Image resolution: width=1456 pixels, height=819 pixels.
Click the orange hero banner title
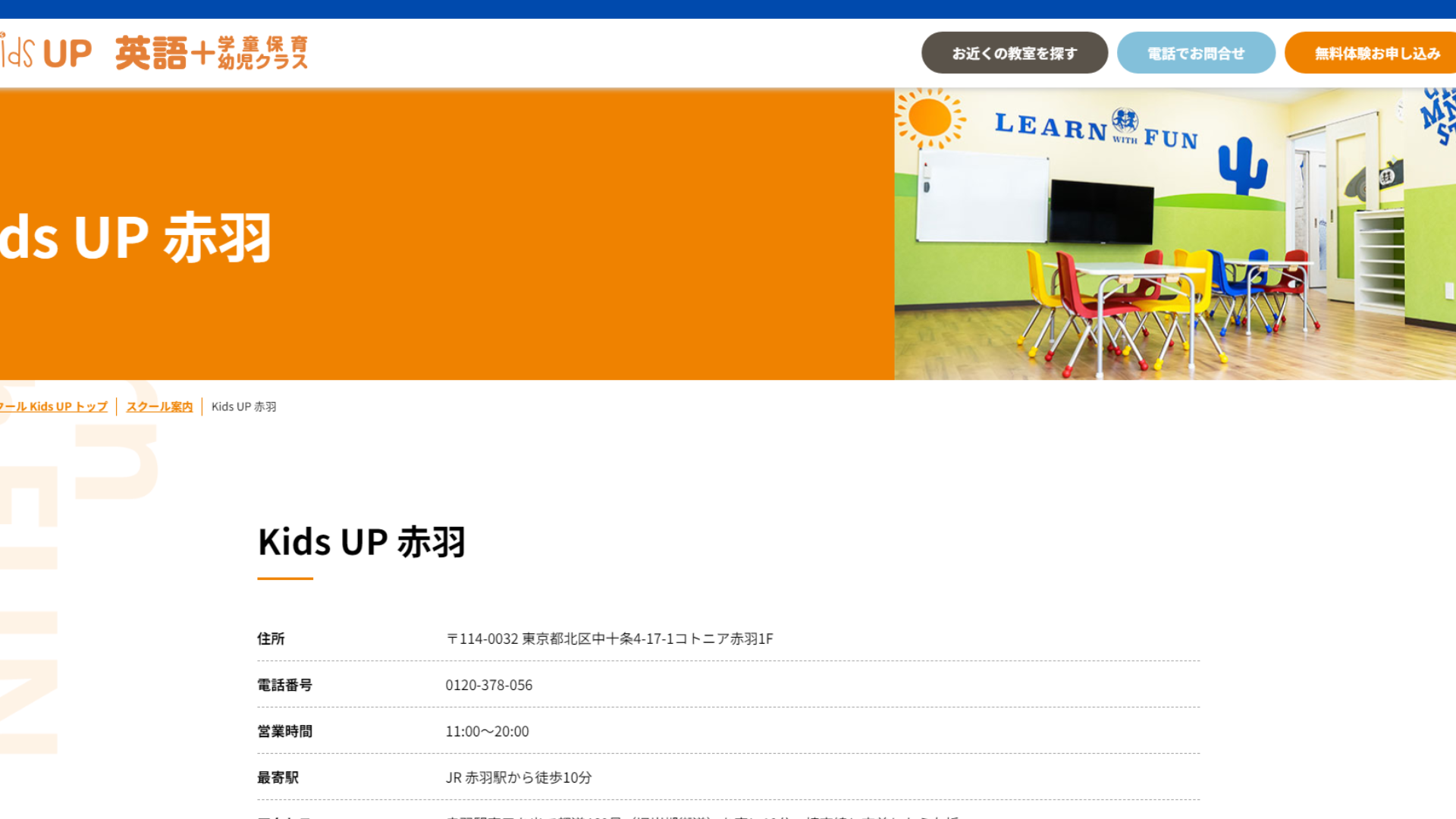coord(136,235)
